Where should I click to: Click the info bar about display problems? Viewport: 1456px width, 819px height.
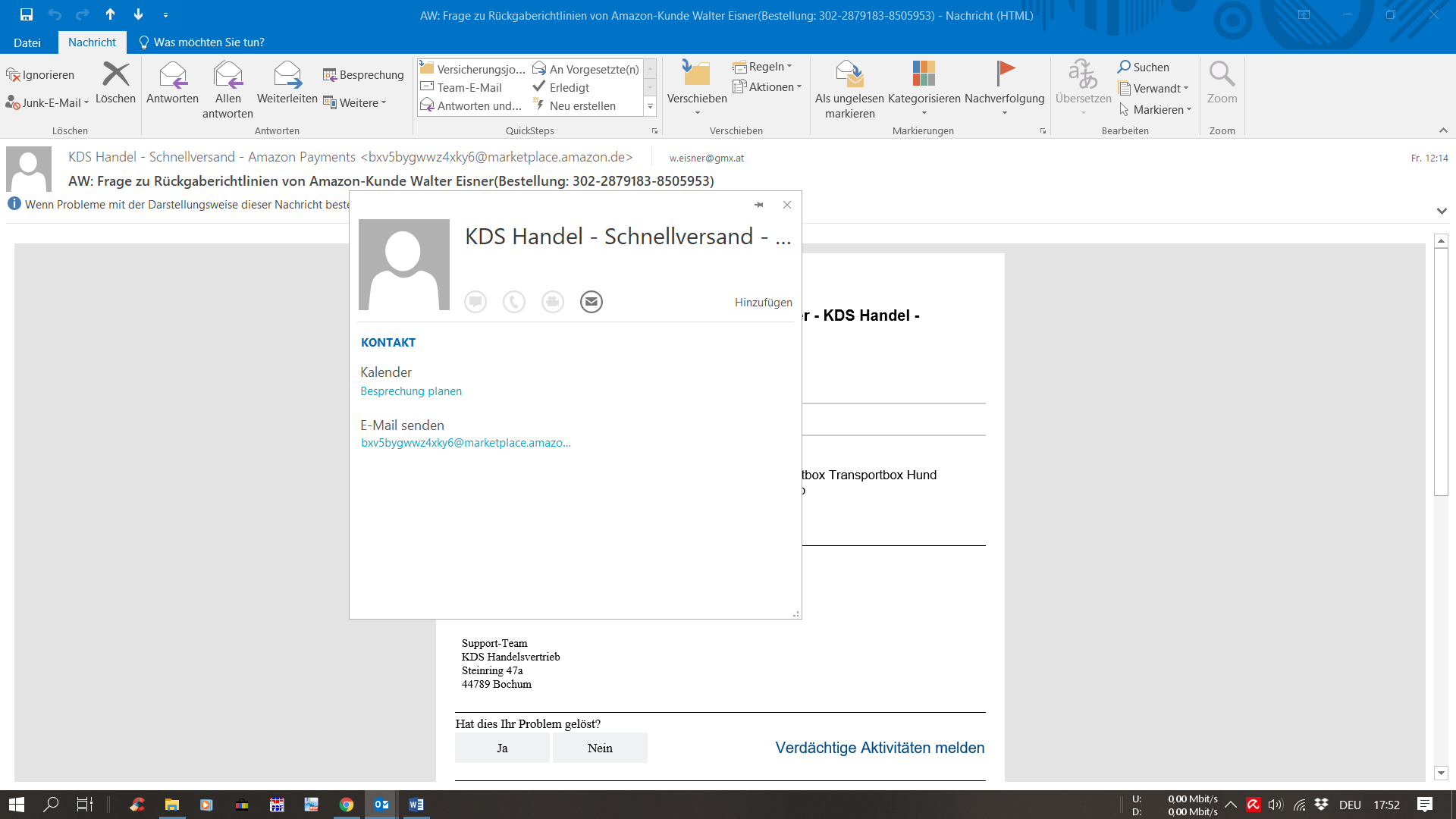[179, 204]
